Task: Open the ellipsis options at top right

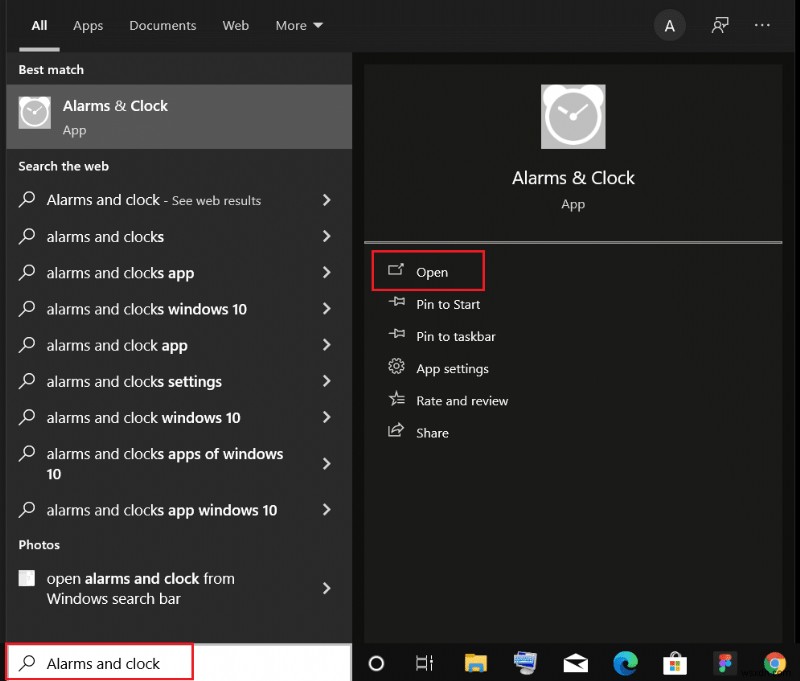Action: (x=762, y=25)
